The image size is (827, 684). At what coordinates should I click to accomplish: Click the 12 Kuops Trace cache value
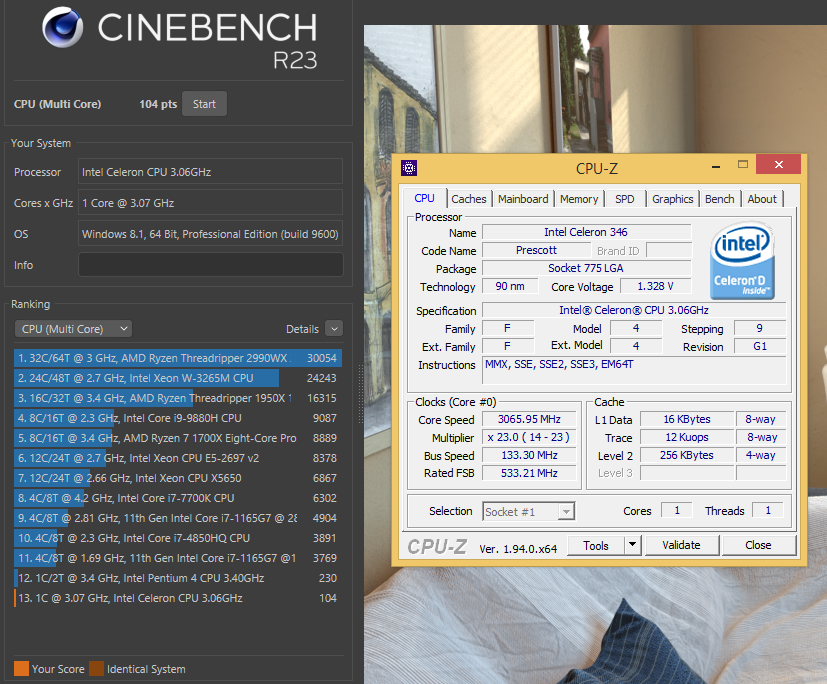pyautogui.click(x=687, y=437)
